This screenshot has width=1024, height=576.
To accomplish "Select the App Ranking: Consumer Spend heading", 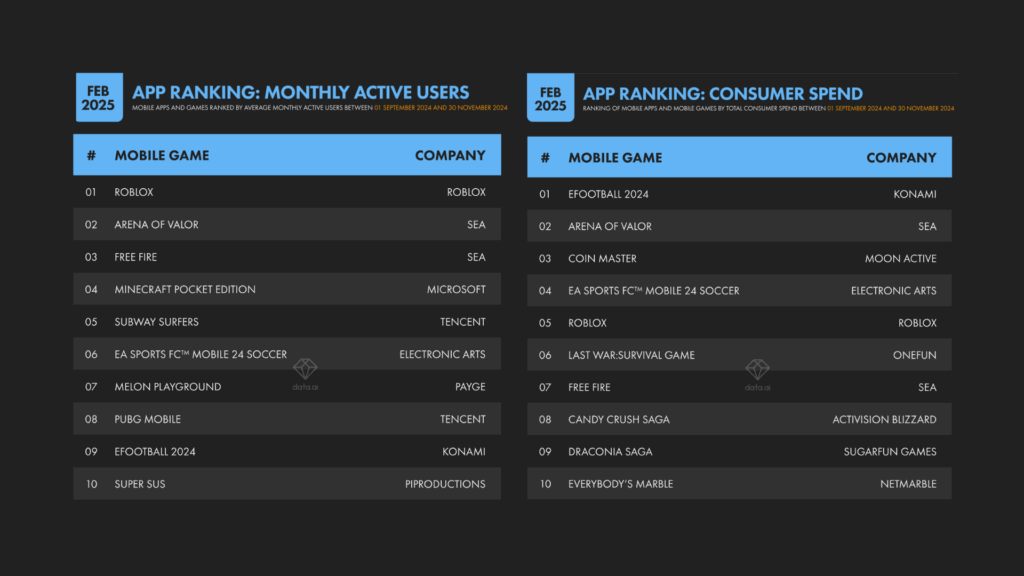I will [x=723, y=94].
